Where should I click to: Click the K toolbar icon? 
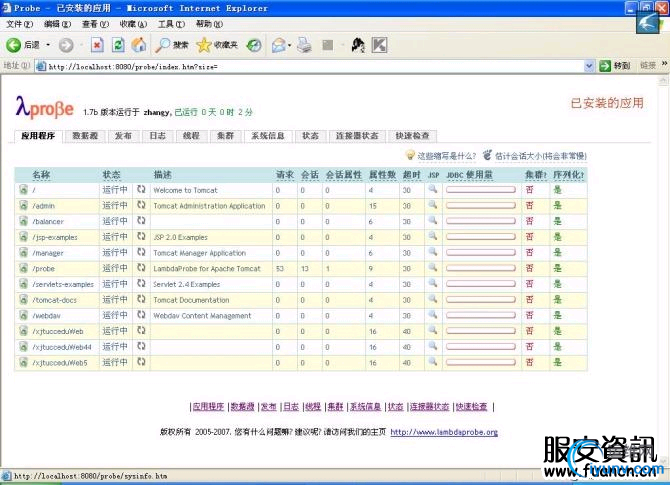coord(379,45)
